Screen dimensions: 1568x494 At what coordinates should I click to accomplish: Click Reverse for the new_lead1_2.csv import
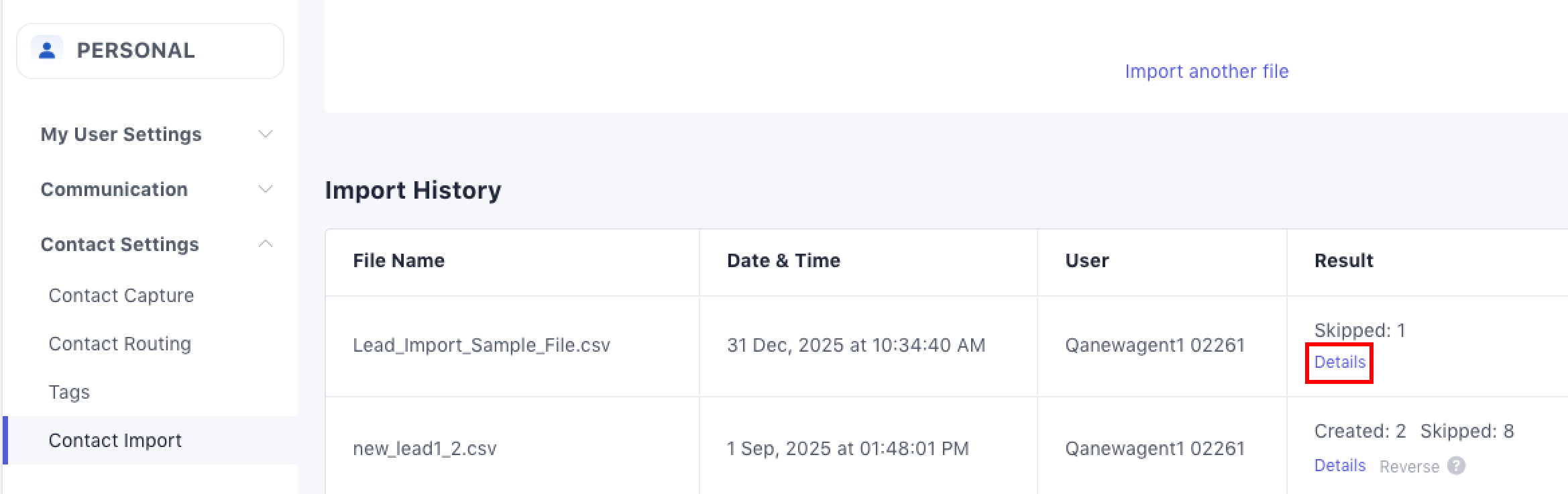click(x=1409, y=466)
